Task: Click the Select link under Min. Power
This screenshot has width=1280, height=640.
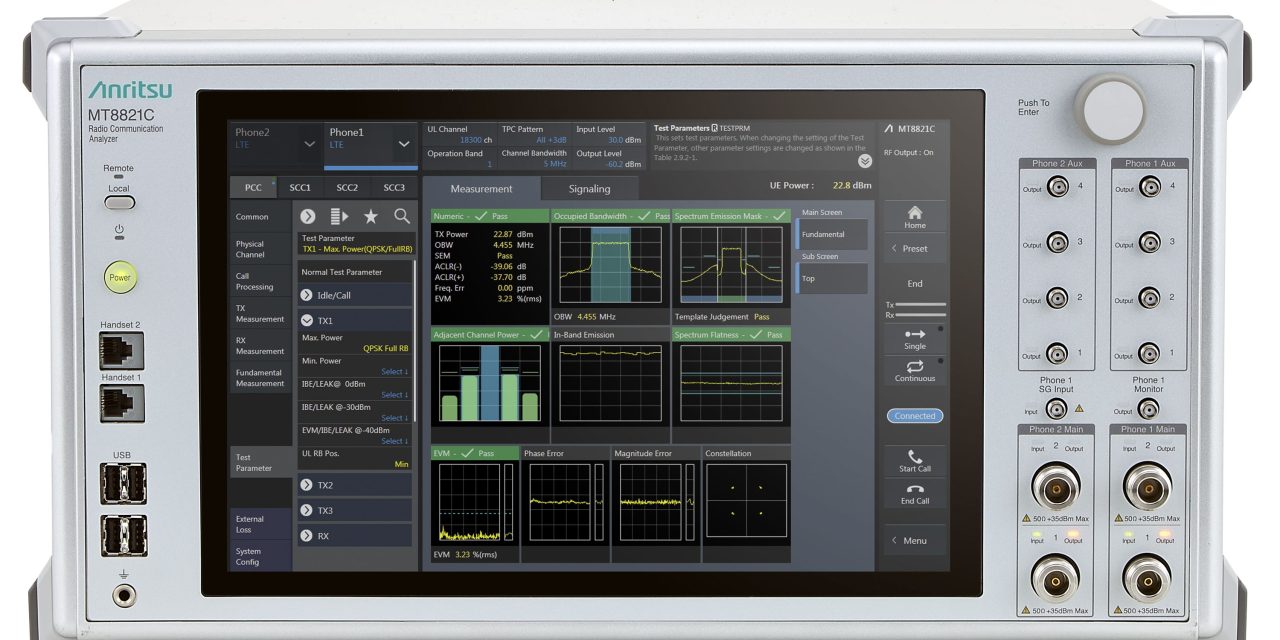Action: (394, 371)
